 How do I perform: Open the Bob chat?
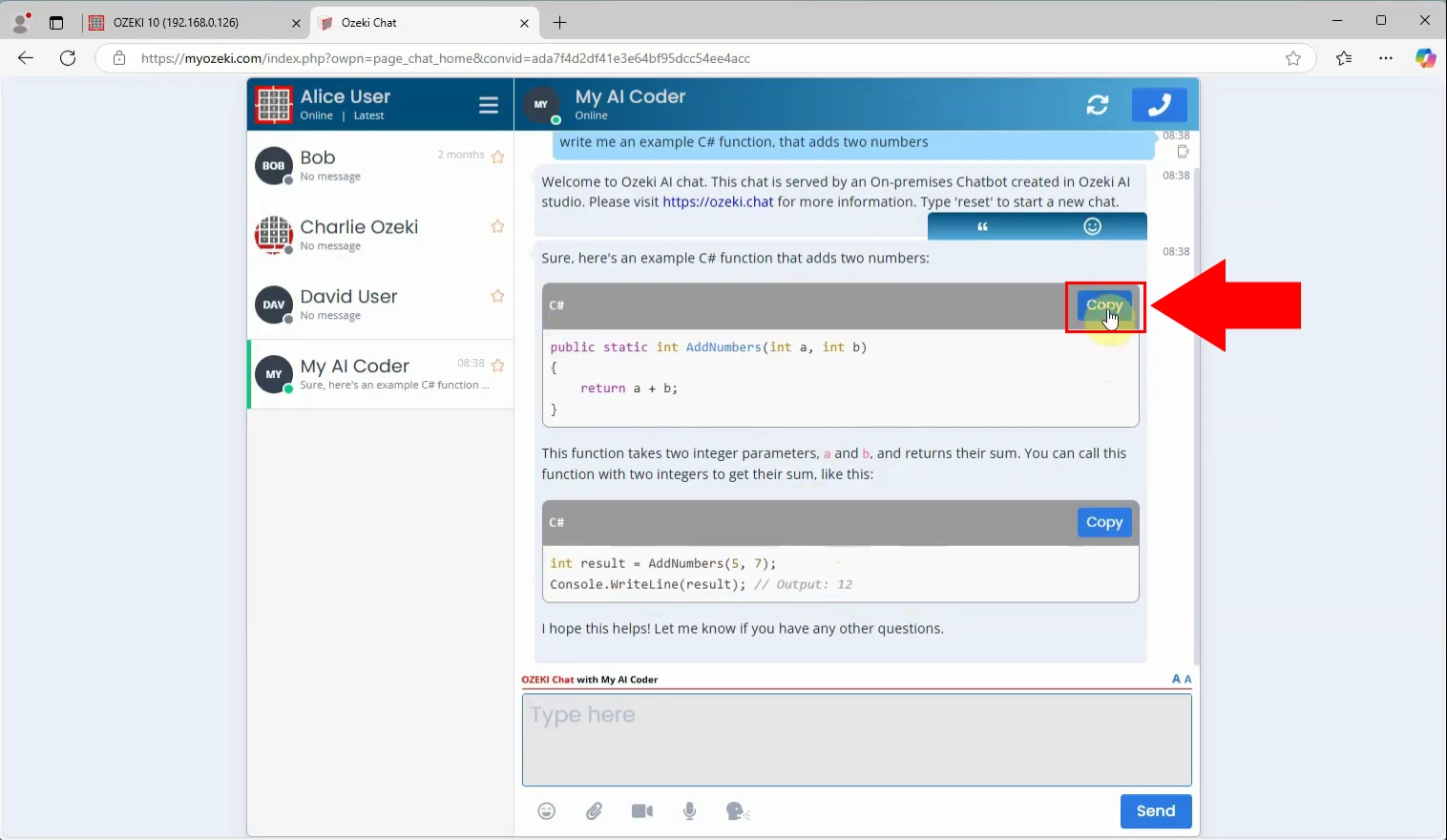pos(381,165)
